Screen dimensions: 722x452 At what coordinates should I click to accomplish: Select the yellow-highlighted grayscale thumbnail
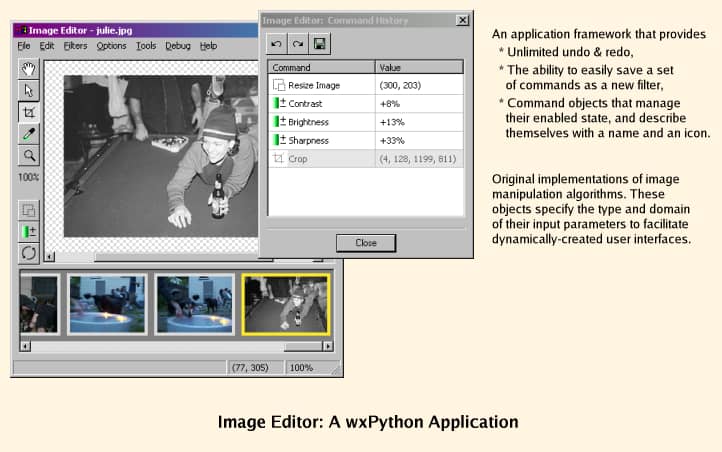[x=286, y=304]
